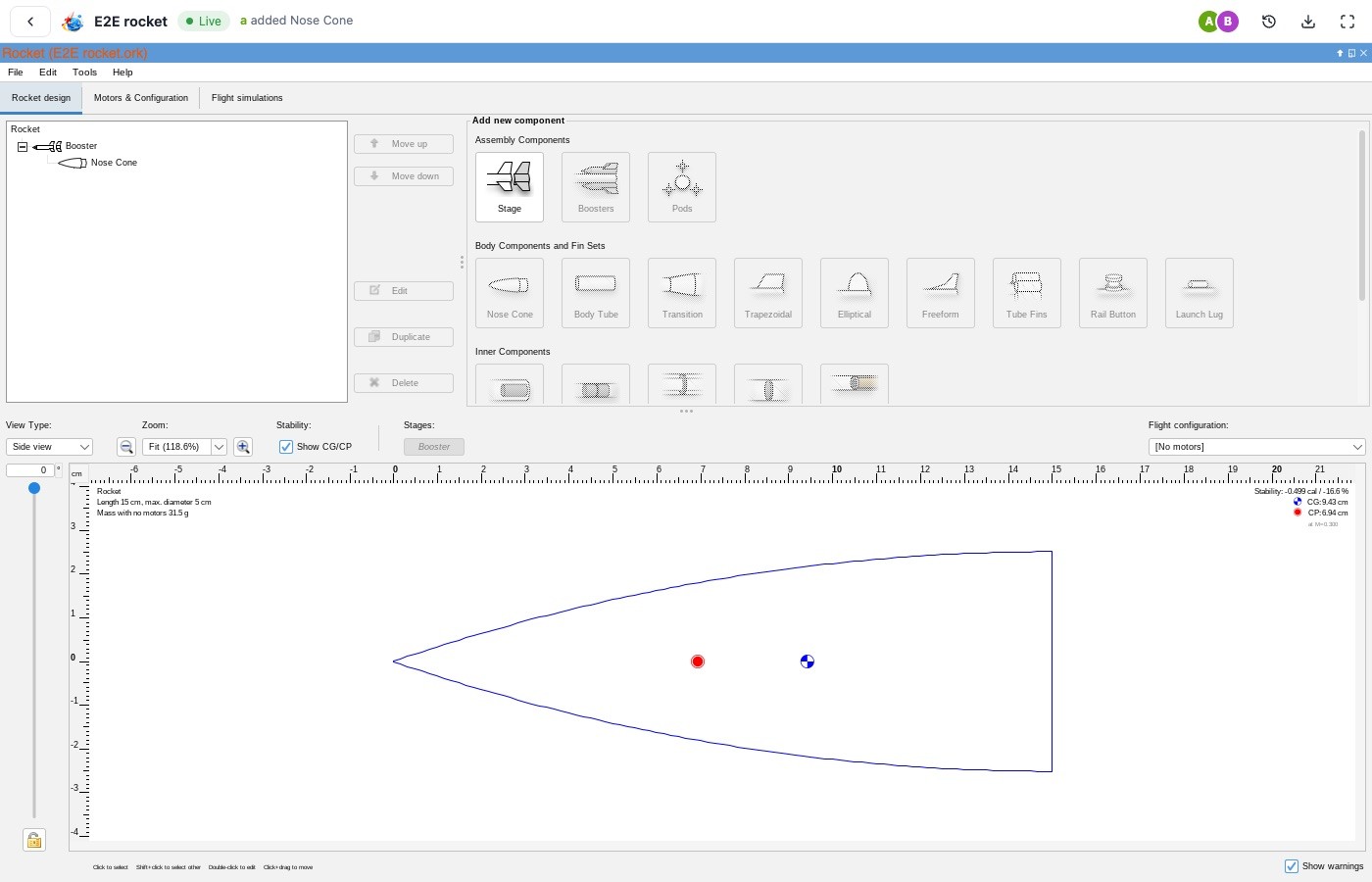
Task: Click the Delete button
Action: [x=404, y=383]
